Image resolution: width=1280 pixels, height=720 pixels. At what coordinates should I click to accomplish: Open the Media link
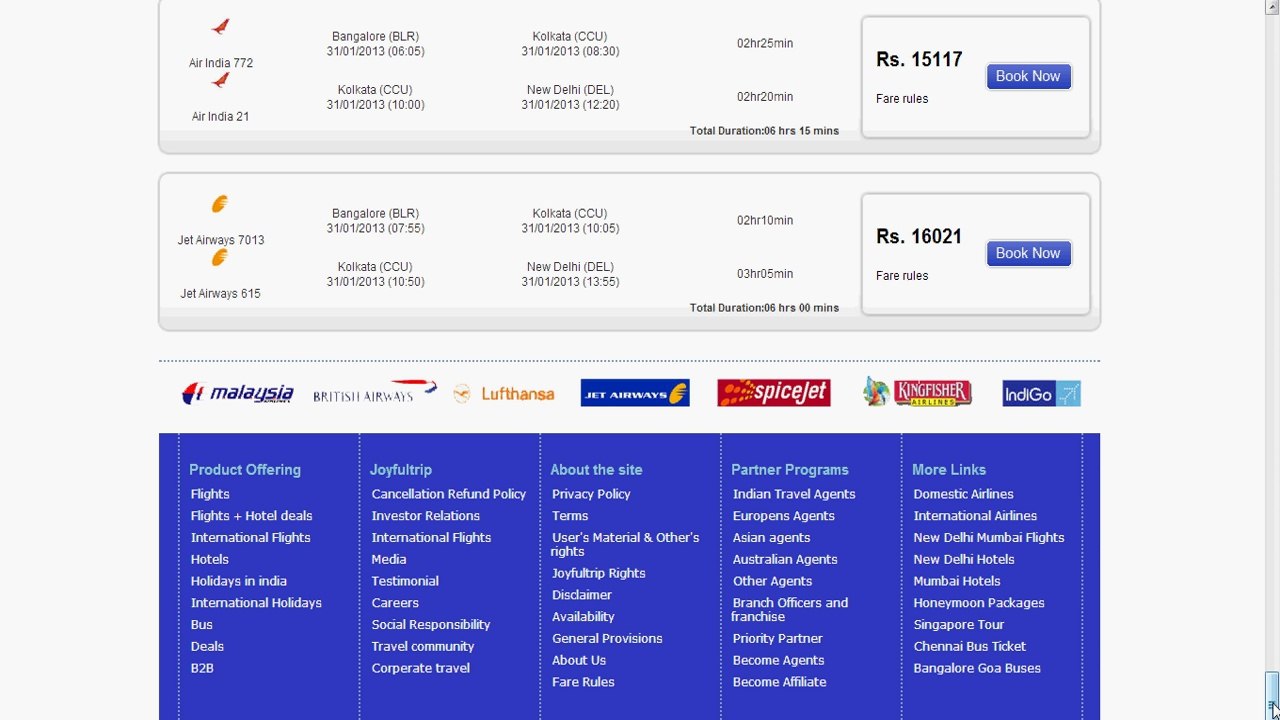(389, 560)
